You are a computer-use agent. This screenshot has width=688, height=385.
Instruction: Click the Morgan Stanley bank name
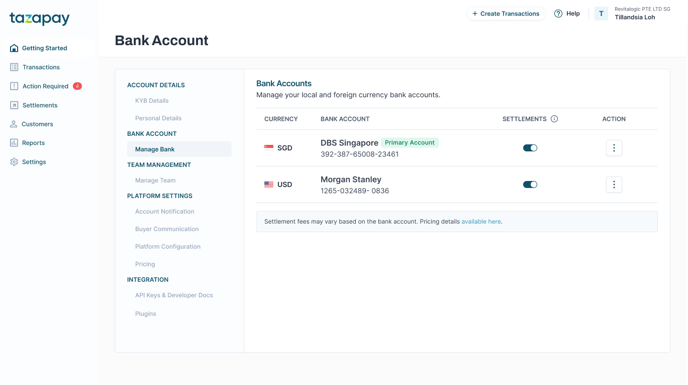click(351, 179)
